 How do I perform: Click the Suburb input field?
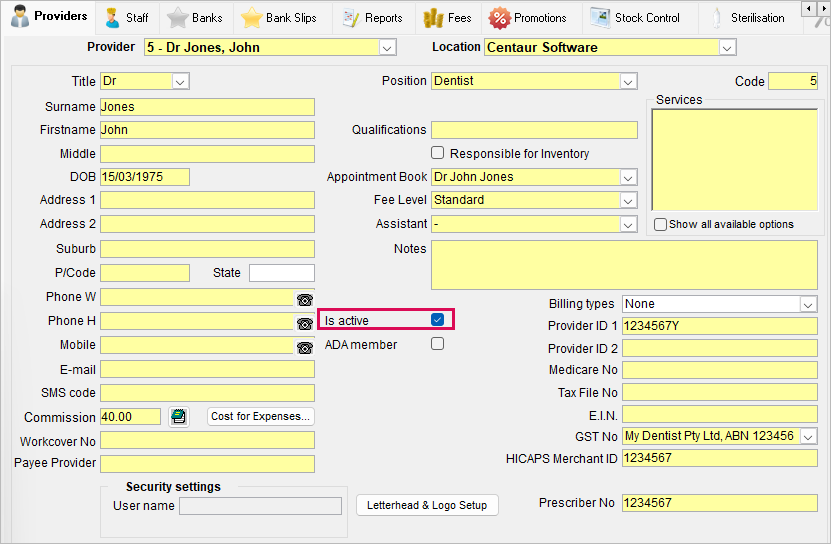point(207,249)
